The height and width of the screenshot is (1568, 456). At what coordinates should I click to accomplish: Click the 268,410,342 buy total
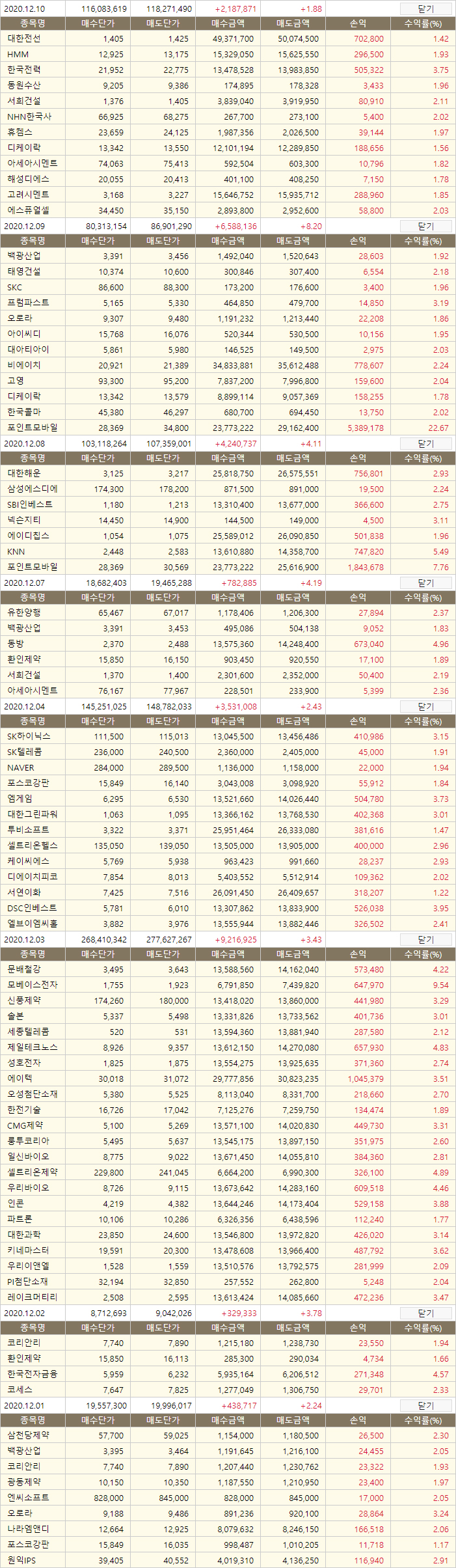click(x=104, y=940)
